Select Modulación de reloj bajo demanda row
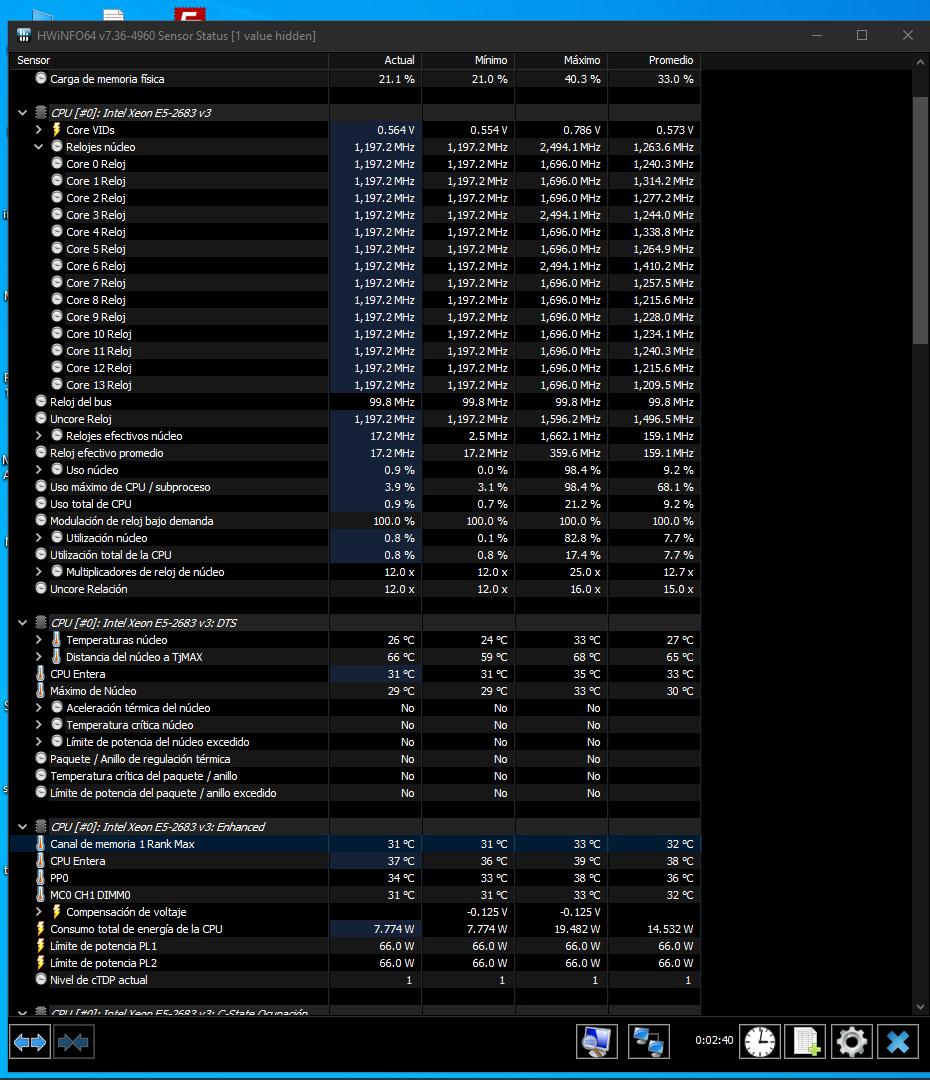This screenshot has height=1080, width=930. [x=355, y=521]
